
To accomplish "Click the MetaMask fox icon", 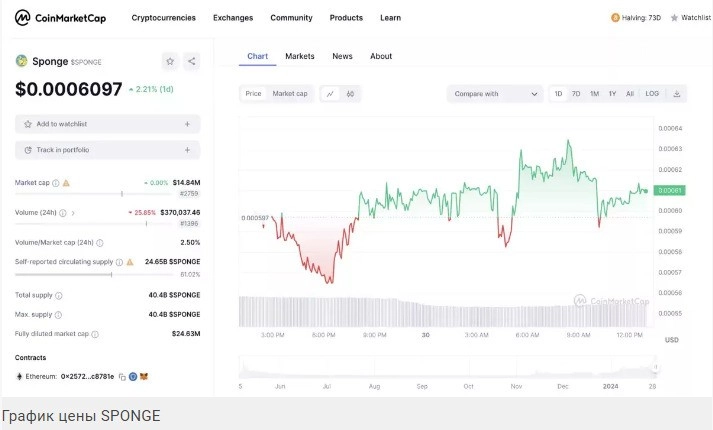I will (x=143, y=376).
